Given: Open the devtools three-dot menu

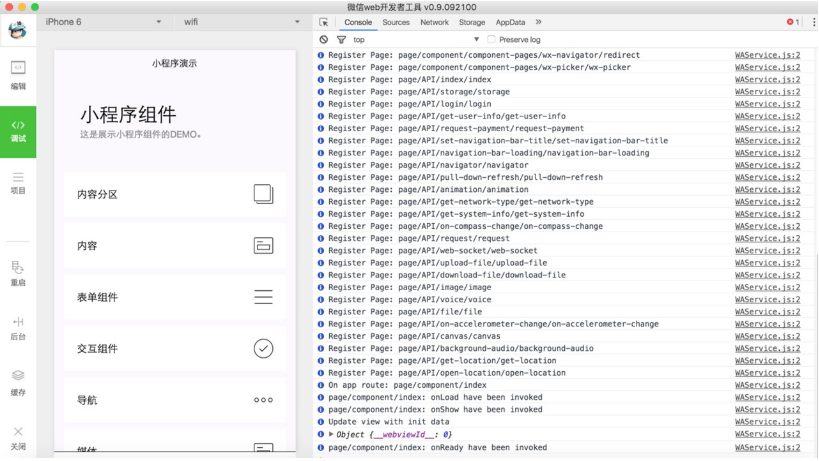Looking at the screenshot, I should pyautogui.click(x=813, y=22).
